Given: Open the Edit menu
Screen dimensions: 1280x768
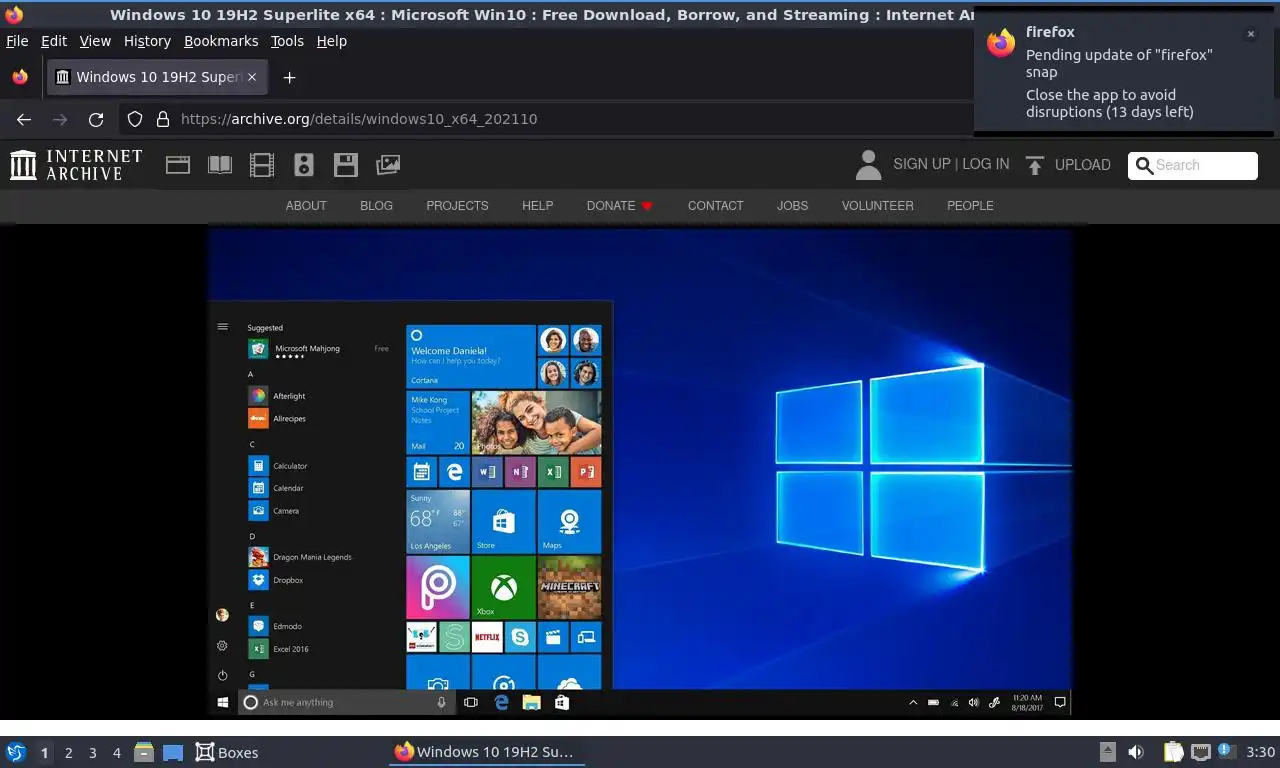Looking at the screenshot, I should 54,41.
